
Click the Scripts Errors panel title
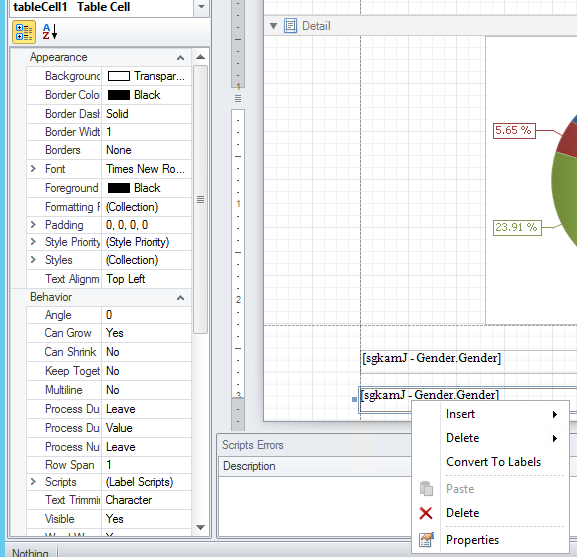pos(253,445)
